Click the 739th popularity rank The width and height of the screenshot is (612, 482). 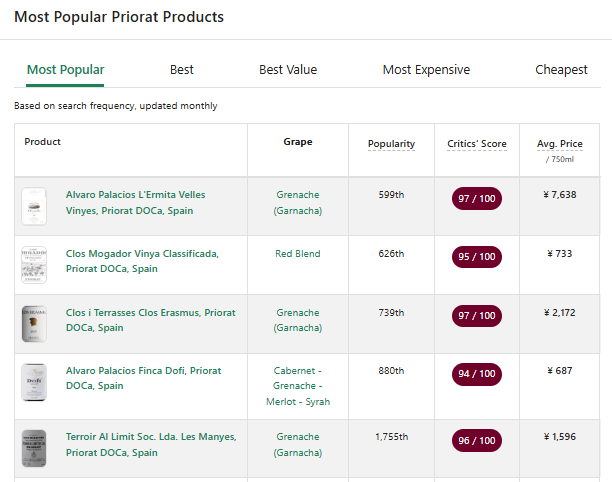click(391, 313)
